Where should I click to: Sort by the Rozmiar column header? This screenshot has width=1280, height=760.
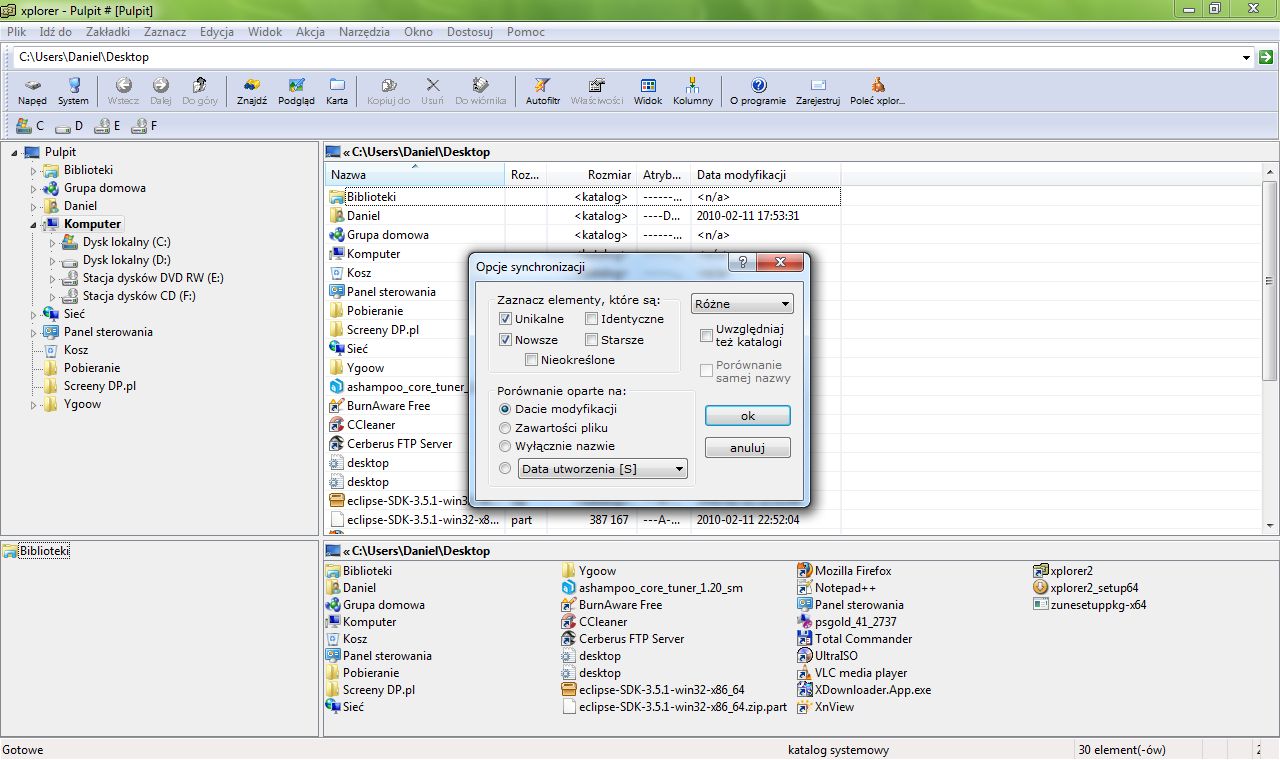pos(592,175)
